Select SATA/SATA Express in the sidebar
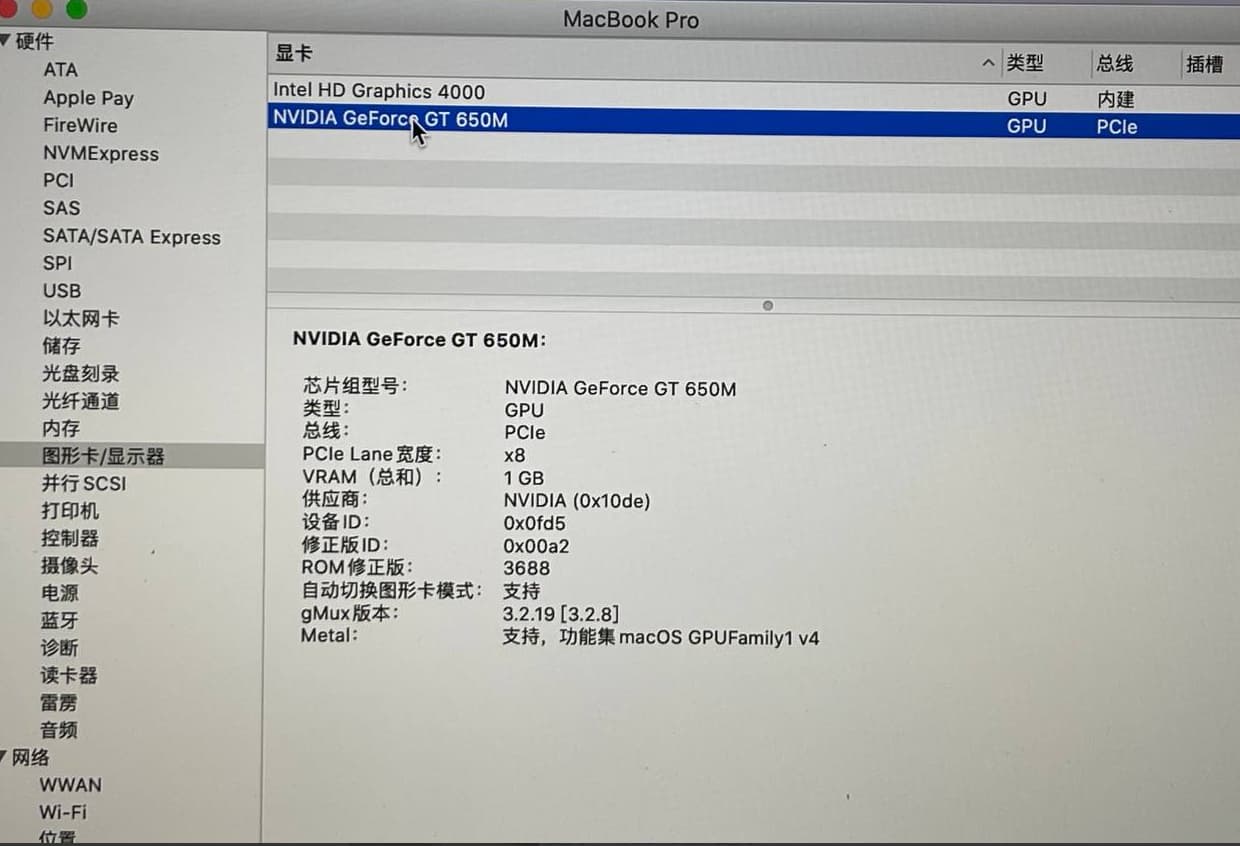The image size is (1240, 846). pyautogui.click(x=131, y=237)
